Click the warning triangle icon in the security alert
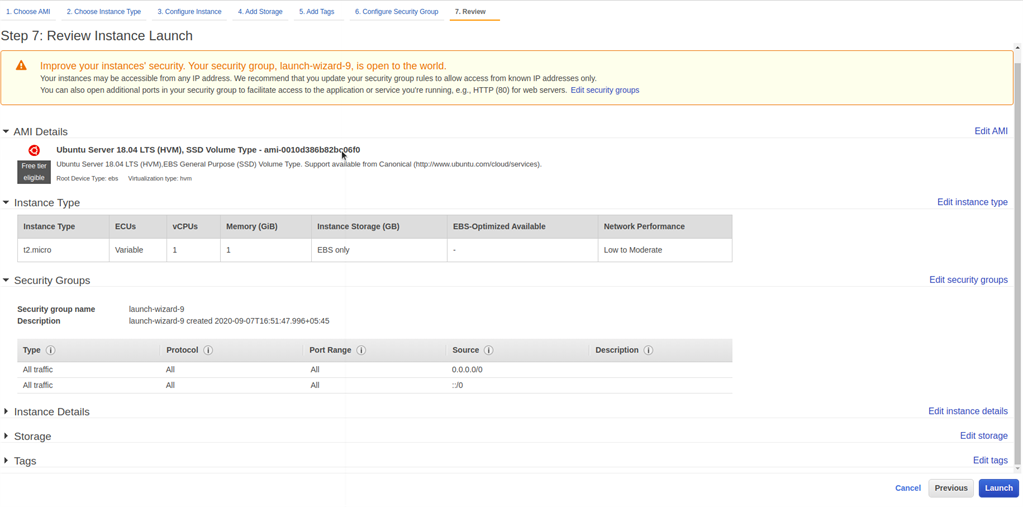This screenshot has height=507, width=1023. tap(21, 66)
